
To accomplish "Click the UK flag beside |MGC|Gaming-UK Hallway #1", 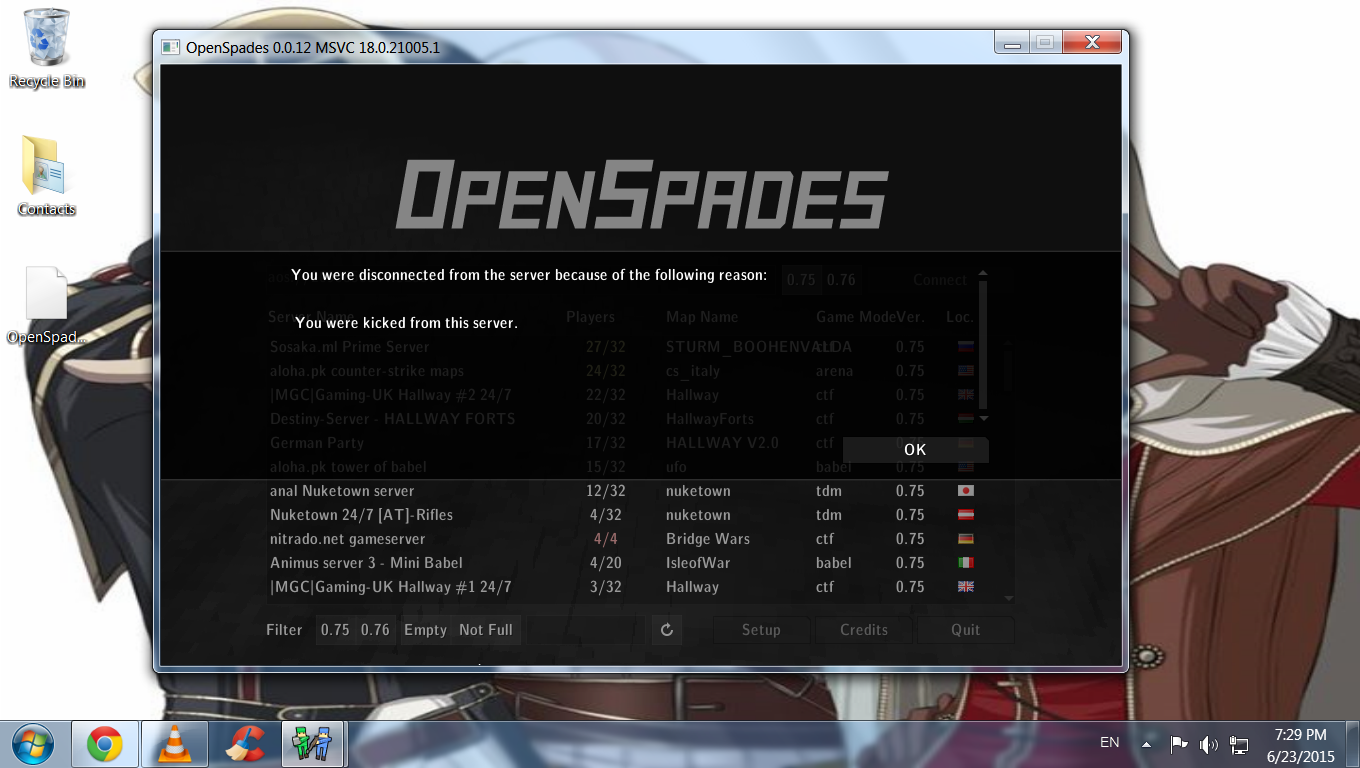I will (x=965, y=587).
